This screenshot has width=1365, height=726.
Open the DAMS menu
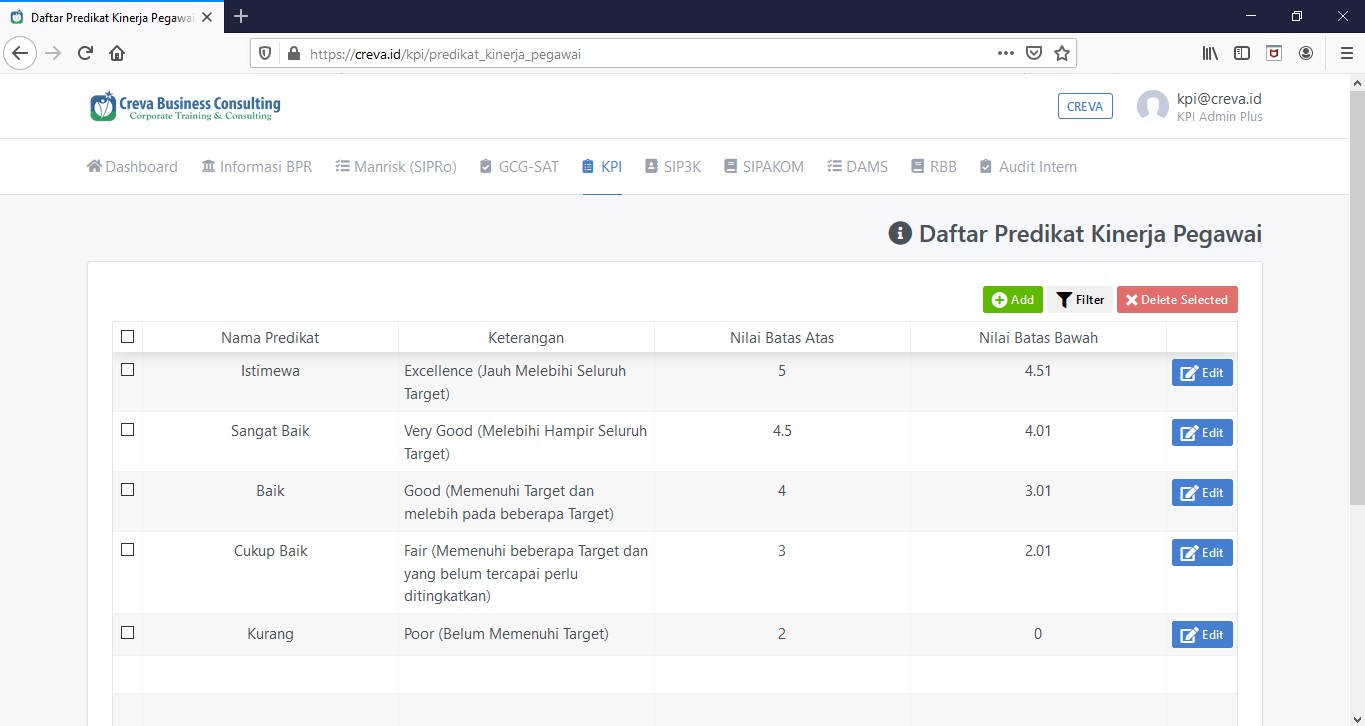[858, 167]
